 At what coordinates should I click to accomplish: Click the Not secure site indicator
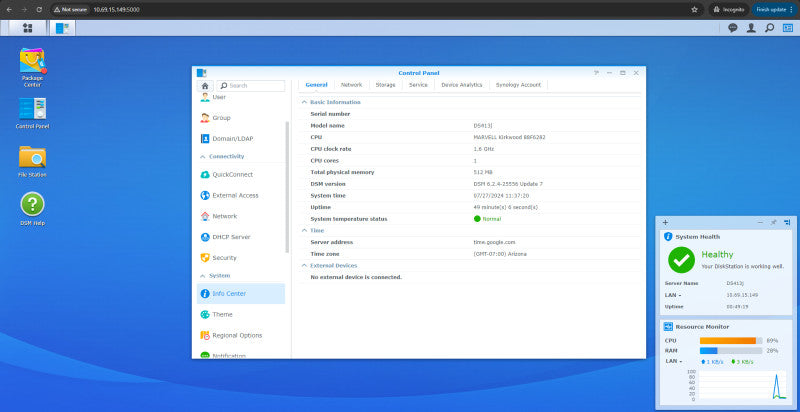coord(70,9)
